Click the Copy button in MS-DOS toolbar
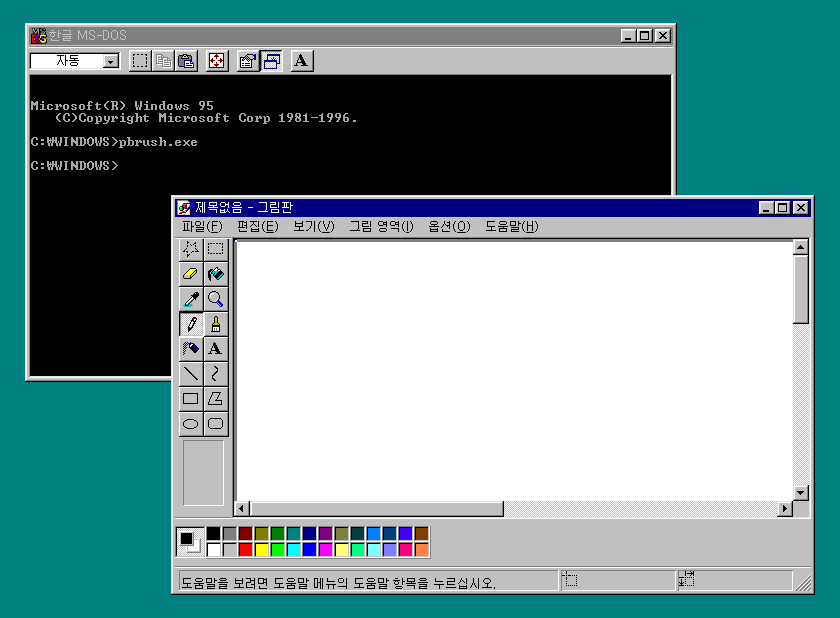The image size is (840, 618). [x=163, y=61]
